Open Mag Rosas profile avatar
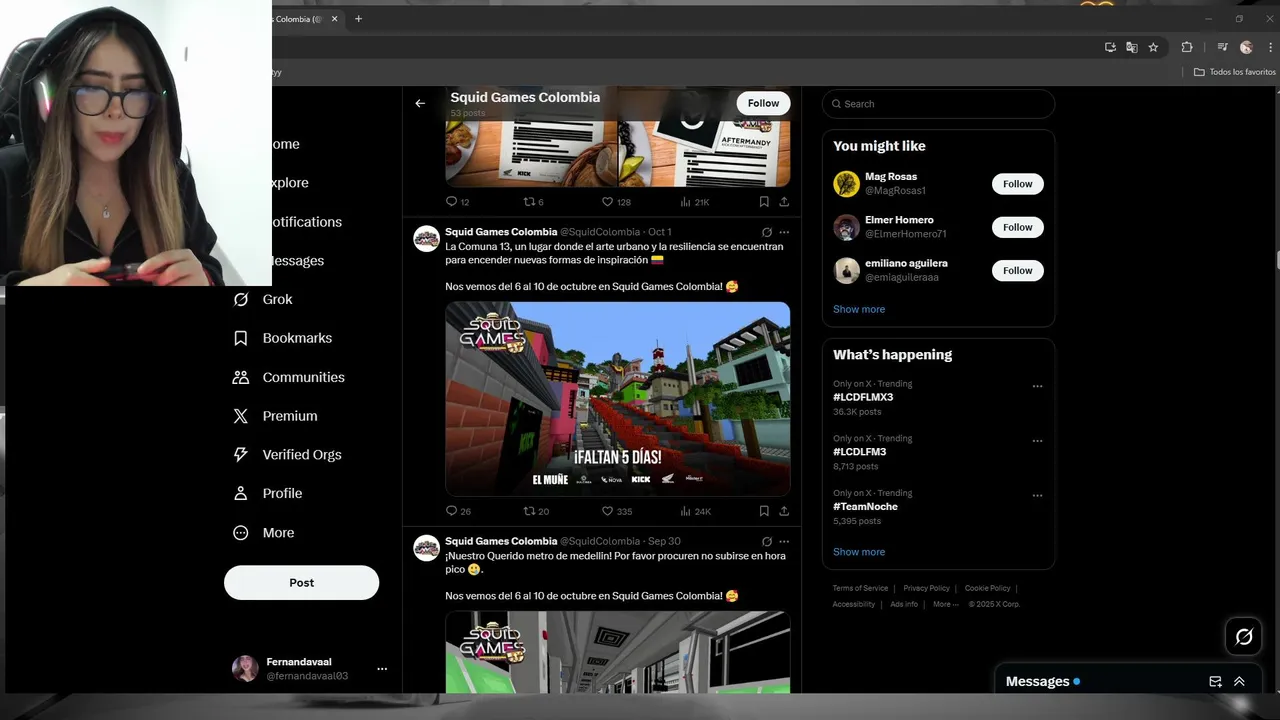 pyautogui.click(x=847, y=184)
